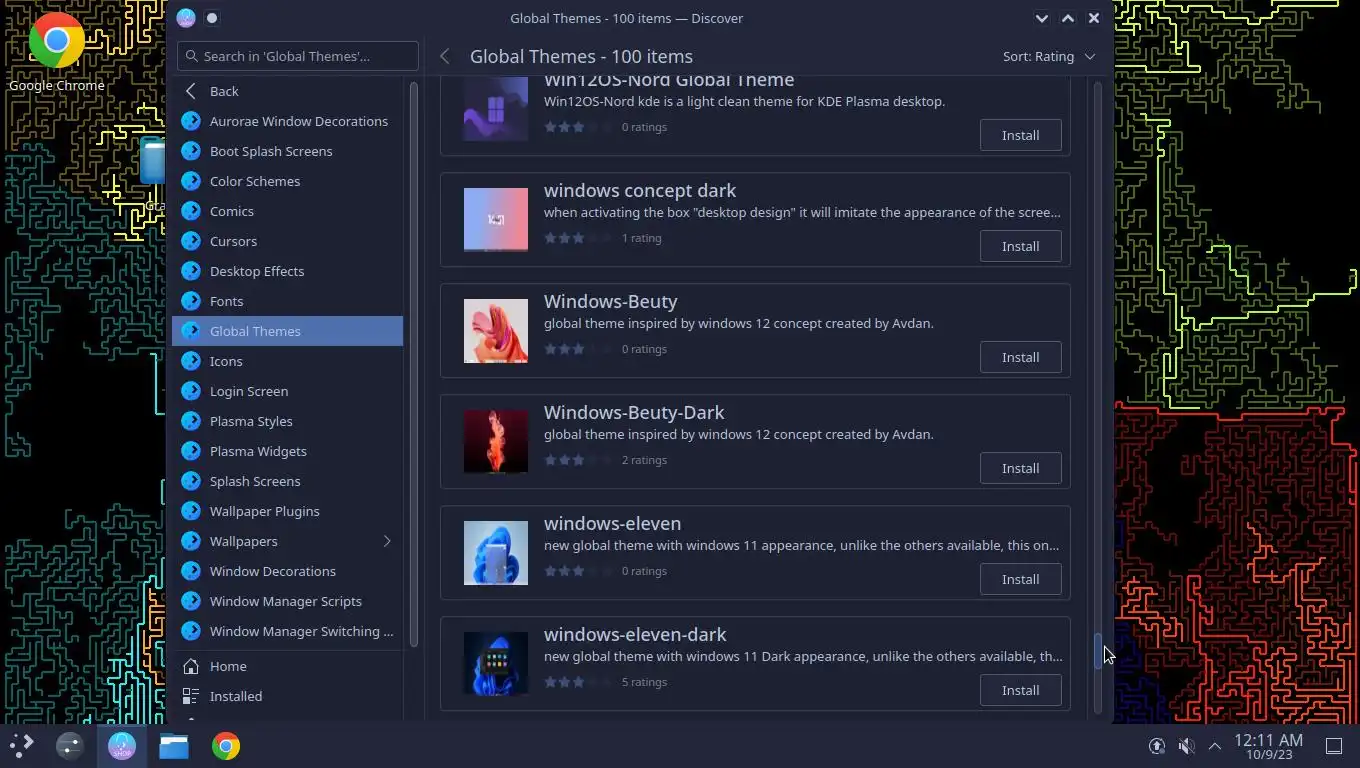The image size is (1360, 768).
Task: Select Color Schemes category
Action: tap(287, 181)
